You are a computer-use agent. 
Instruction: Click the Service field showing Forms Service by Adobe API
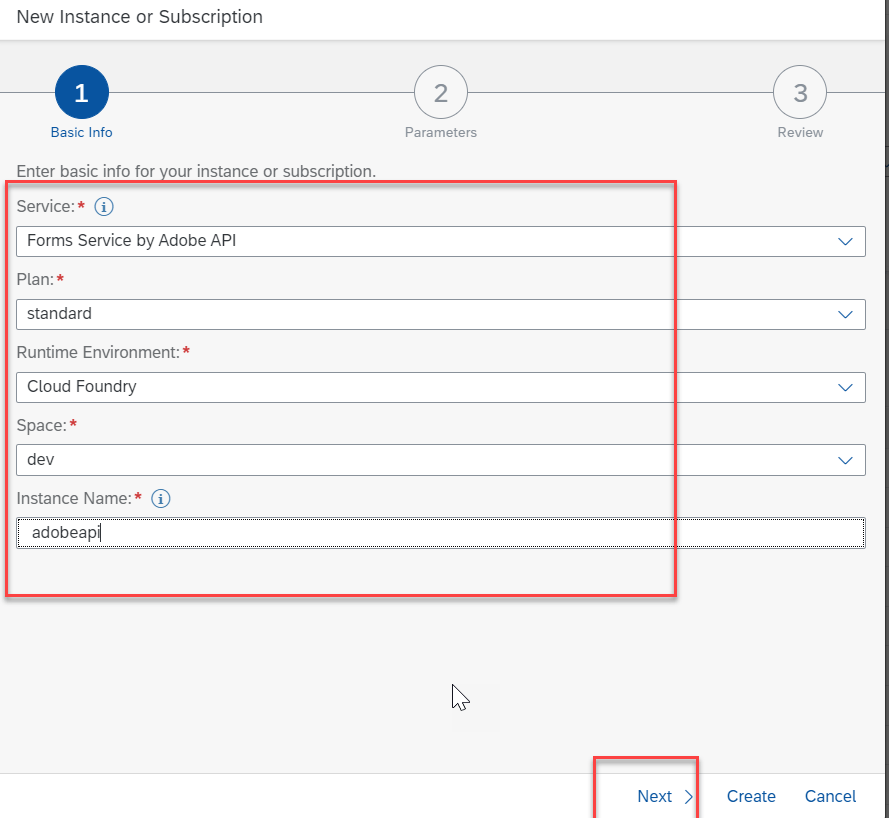(441, 241)
